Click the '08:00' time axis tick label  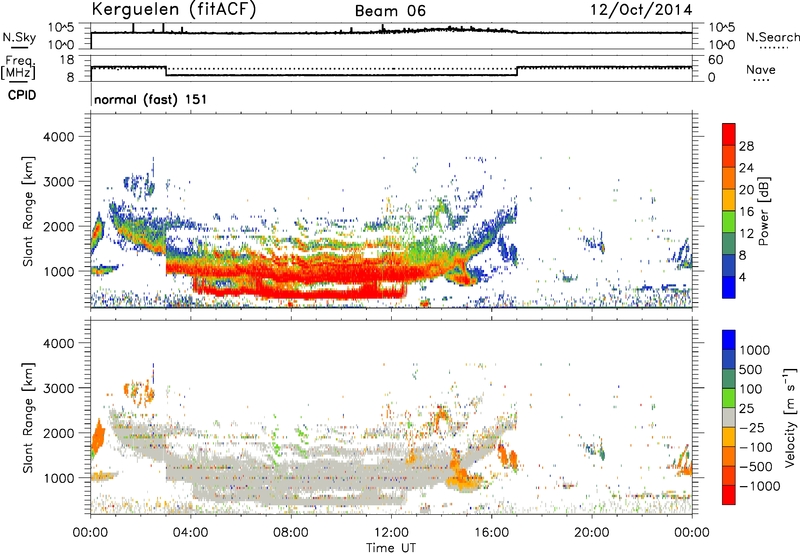[291, 533]
